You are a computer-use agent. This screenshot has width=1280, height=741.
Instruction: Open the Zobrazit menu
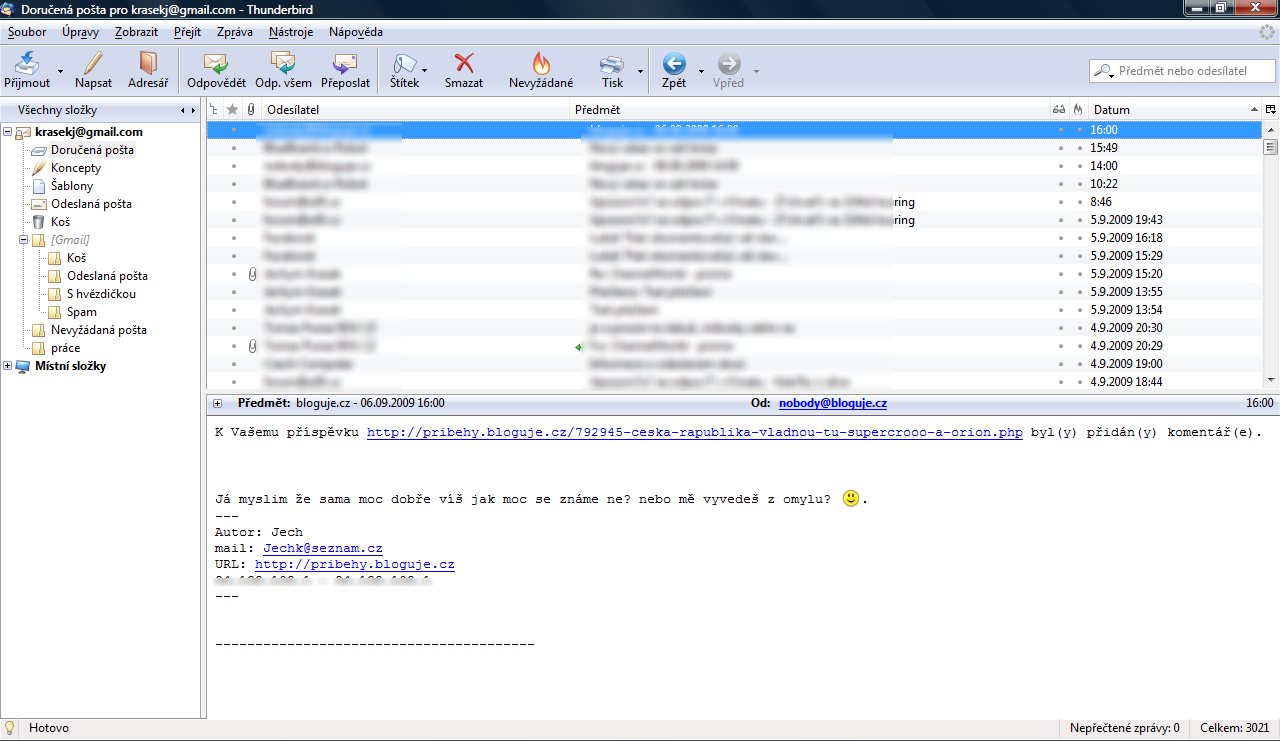(x=136, y=32)
